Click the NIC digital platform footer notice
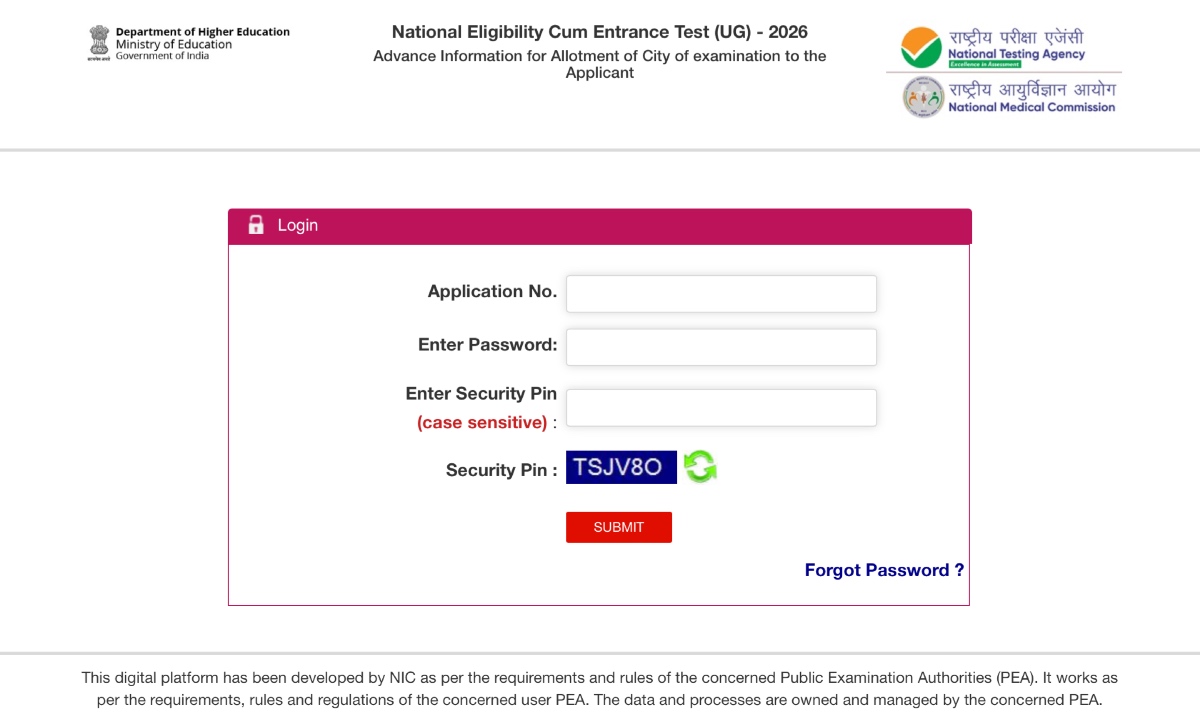The image size is (1200, 720). click(x=599, y=689)
